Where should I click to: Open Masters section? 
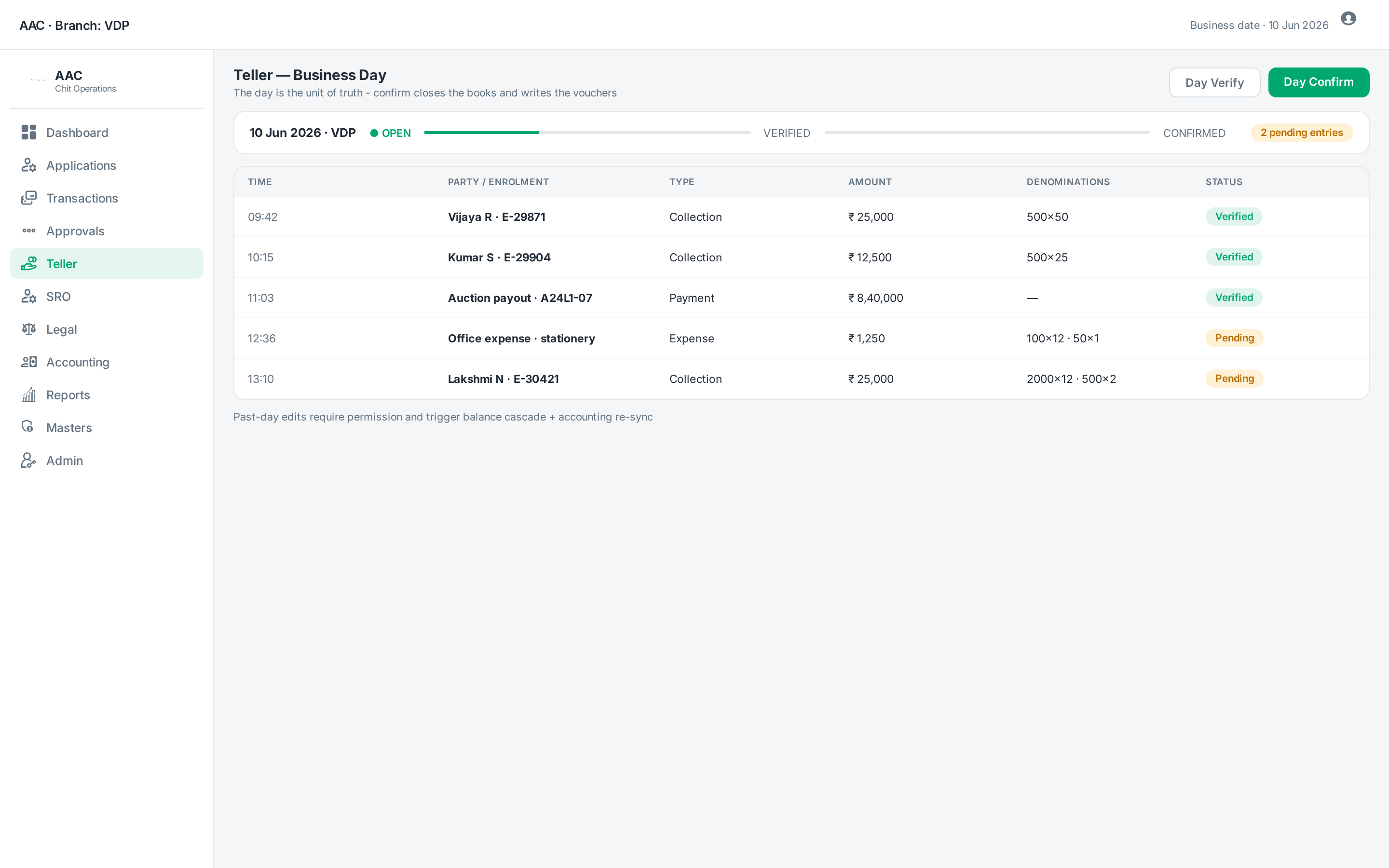107,427
